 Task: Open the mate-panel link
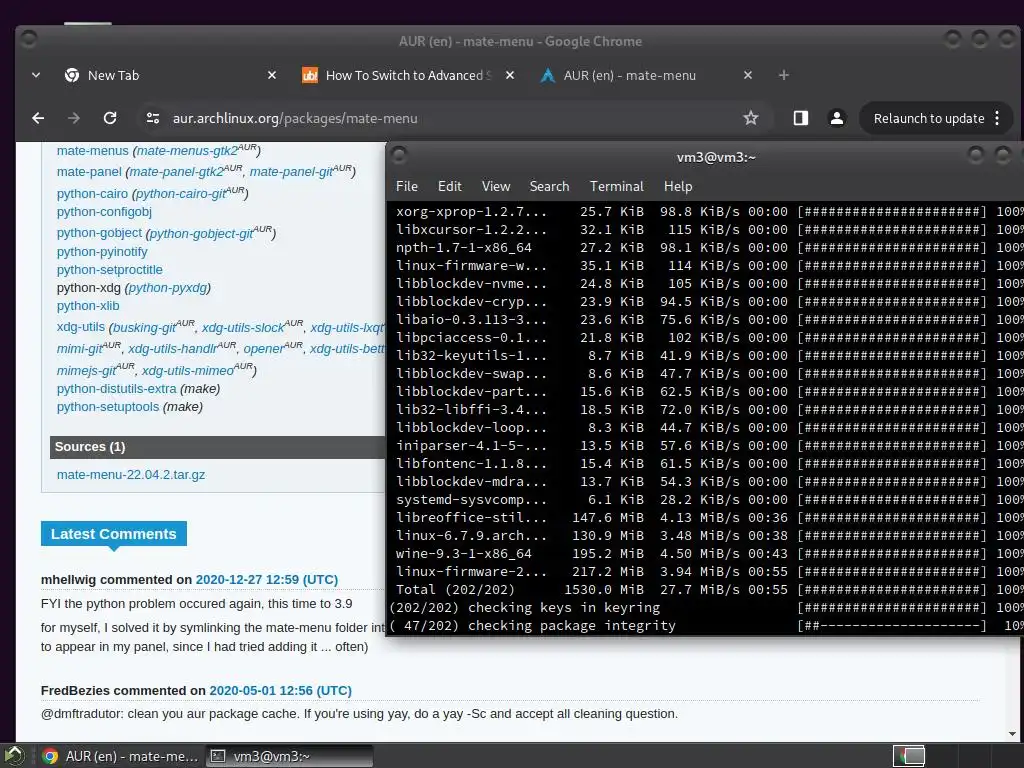pyautogui.click(x=89, y=172)
